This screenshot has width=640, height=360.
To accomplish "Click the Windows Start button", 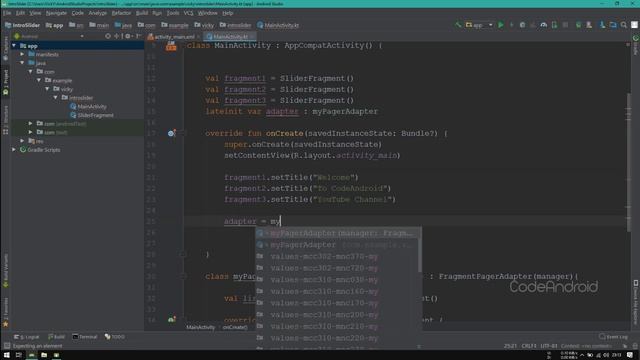I will (x=6, y=355).
